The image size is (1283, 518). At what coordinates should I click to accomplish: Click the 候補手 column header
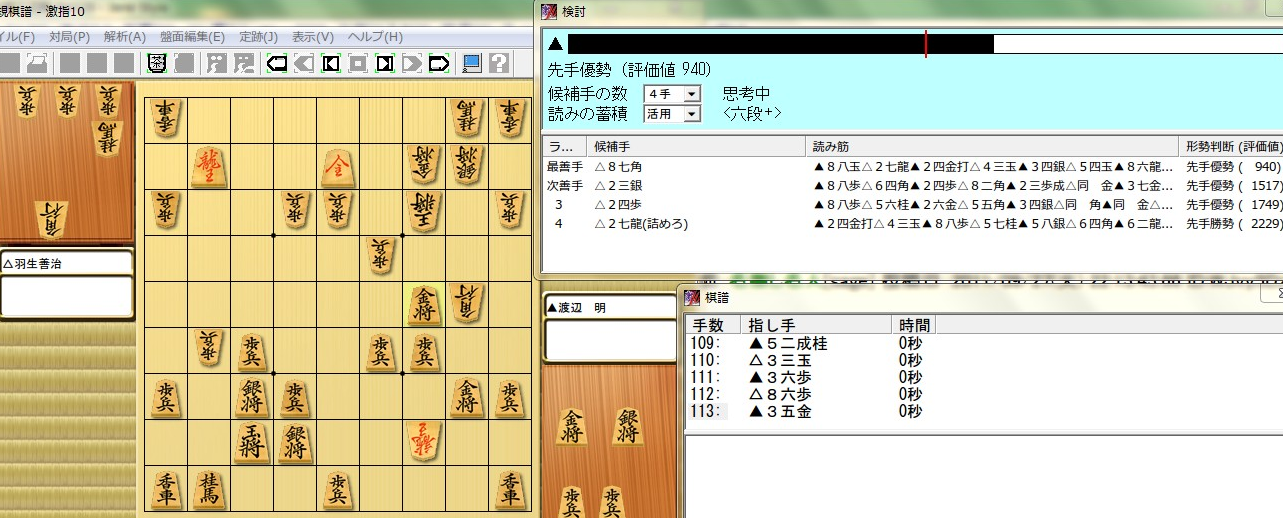click(696, 146)
